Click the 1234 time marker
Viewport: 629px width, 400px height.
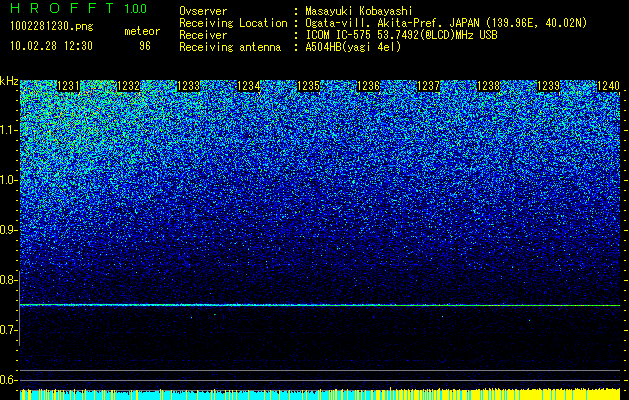[x=249, y=86]
